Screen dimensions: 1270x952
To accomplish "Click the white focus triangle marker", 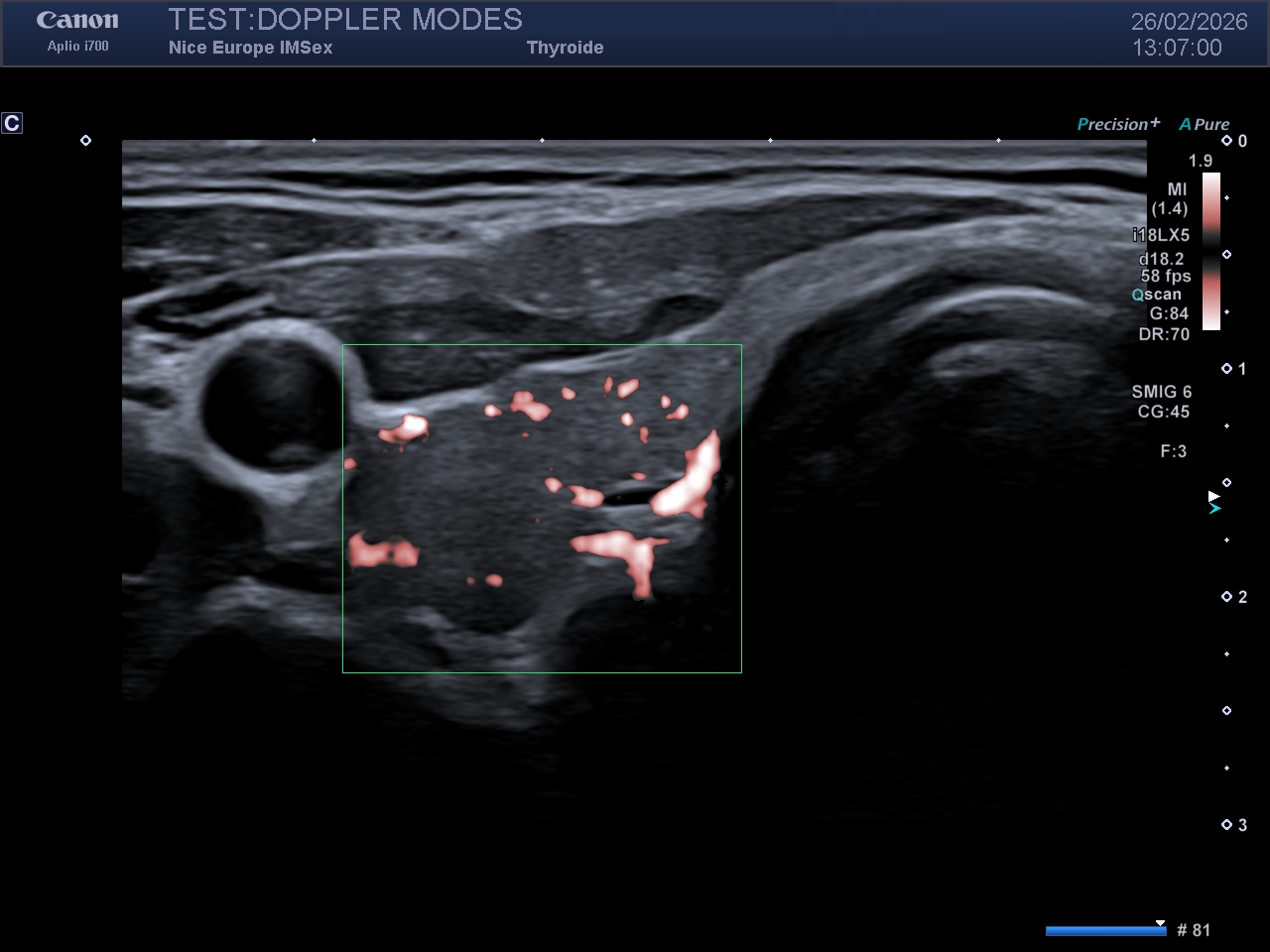I will pyautogui.click(x=1213, y=496).
